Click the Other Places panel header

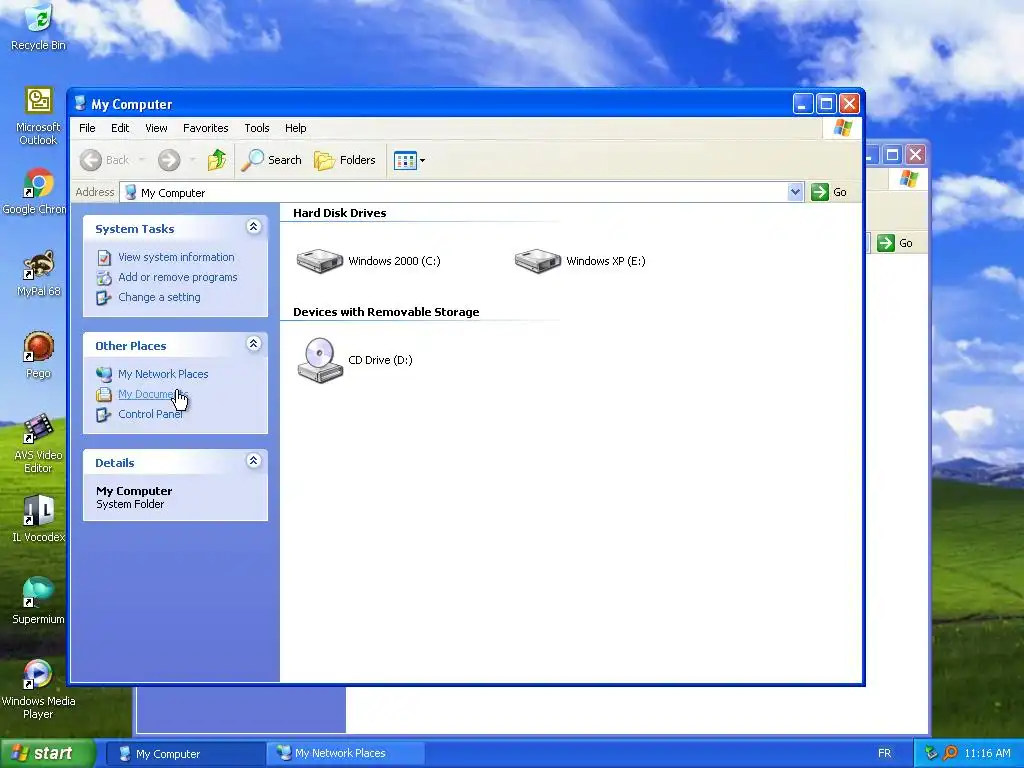pyautogui.click(x=175, y=345)
